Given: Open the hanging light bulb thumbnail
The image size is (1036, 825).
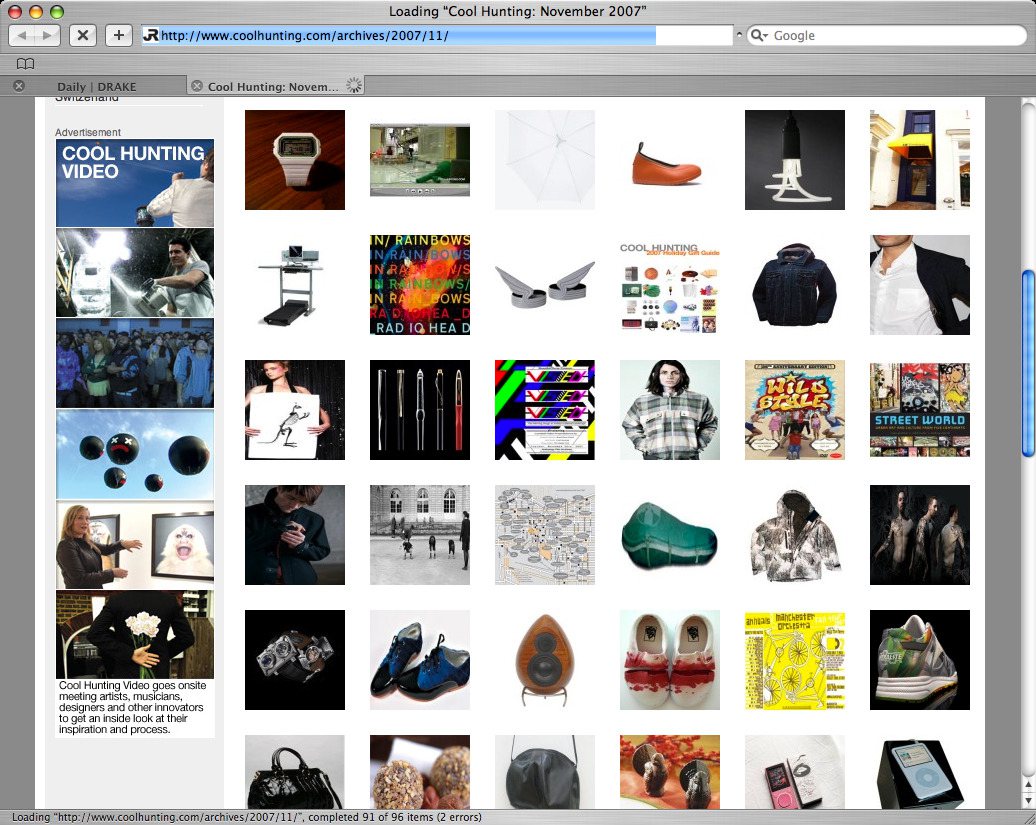Looking at the screenshot, I should pyautogui.click(x=794, y=160).
